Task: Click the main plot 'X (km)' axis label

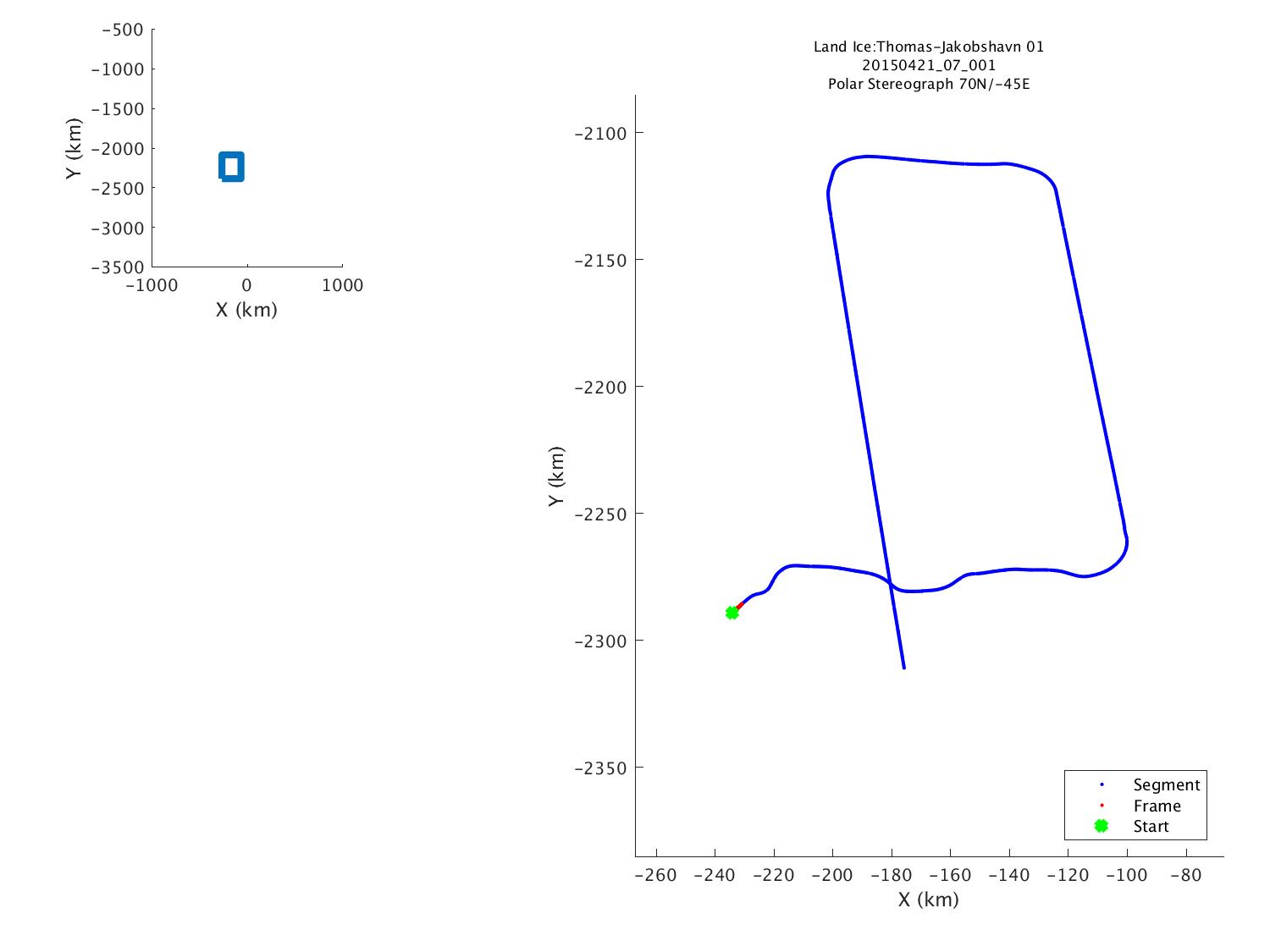Action: click(x=929, y=900)
